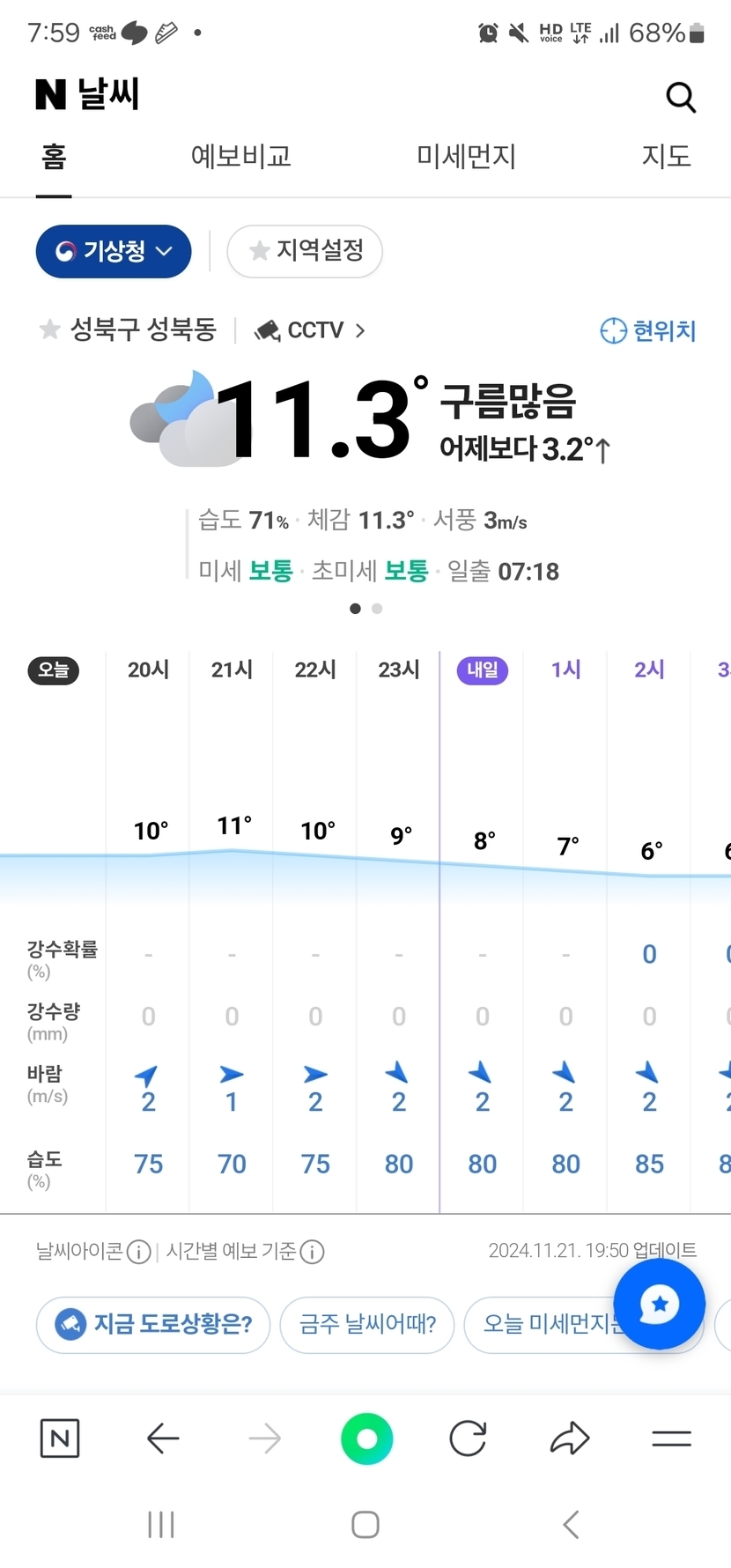Open the 미세먼지 tab
This screenshot has width=731, height=1568.
[x=466, y=157]
